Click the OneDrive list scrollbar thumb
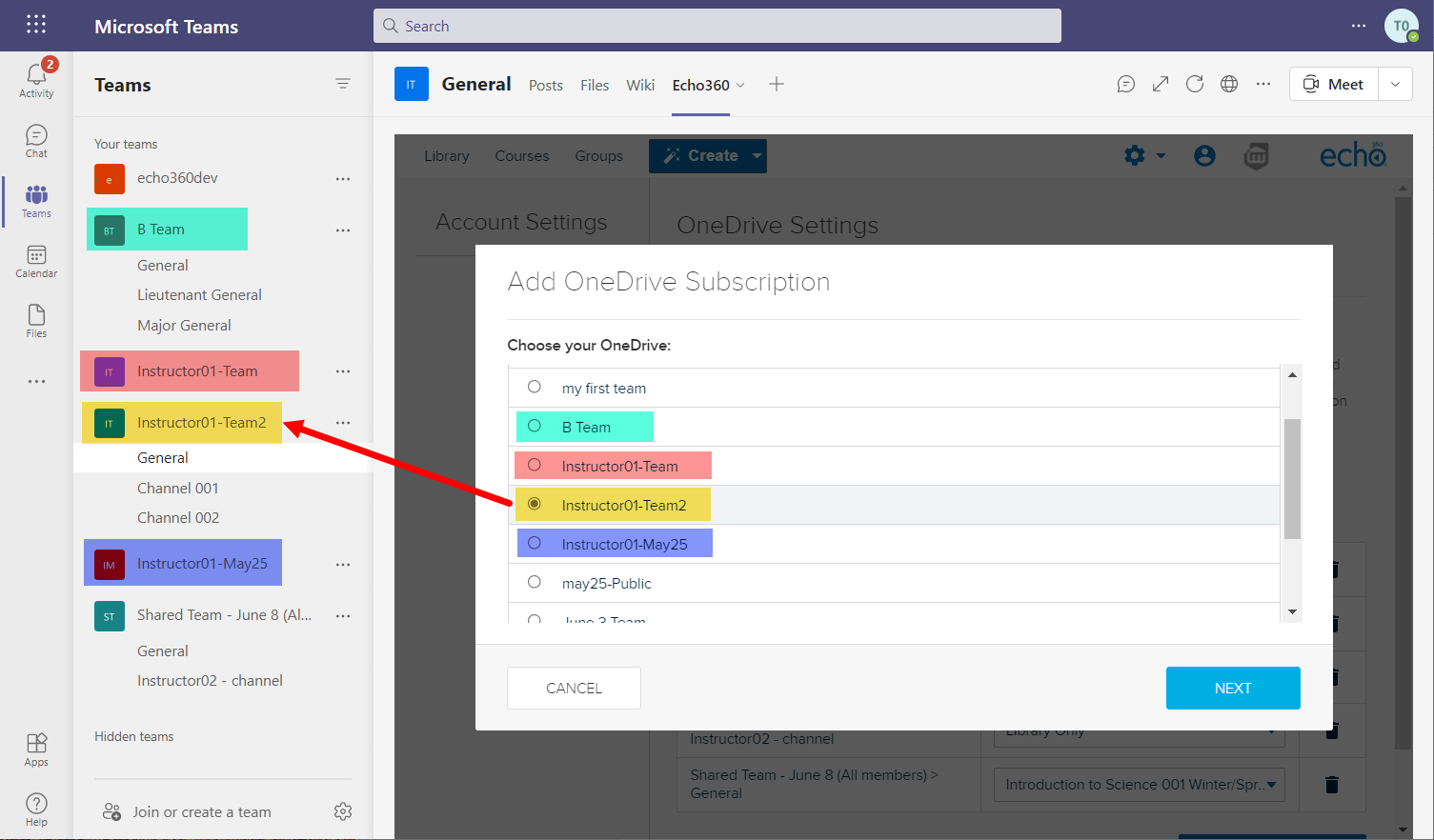1434x840 pixels. (1292, 479)
